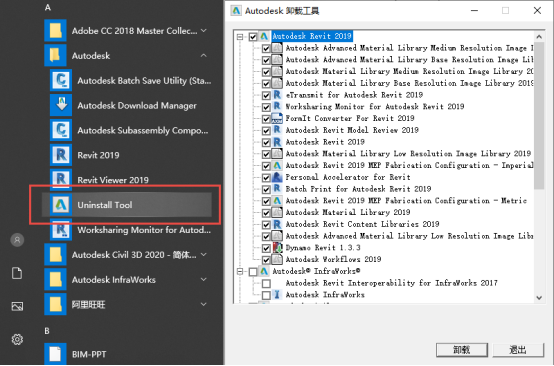Uncheck FormIt Converter For Revit 2019 checkbox

pyautogui.click(x=266, y=119)
